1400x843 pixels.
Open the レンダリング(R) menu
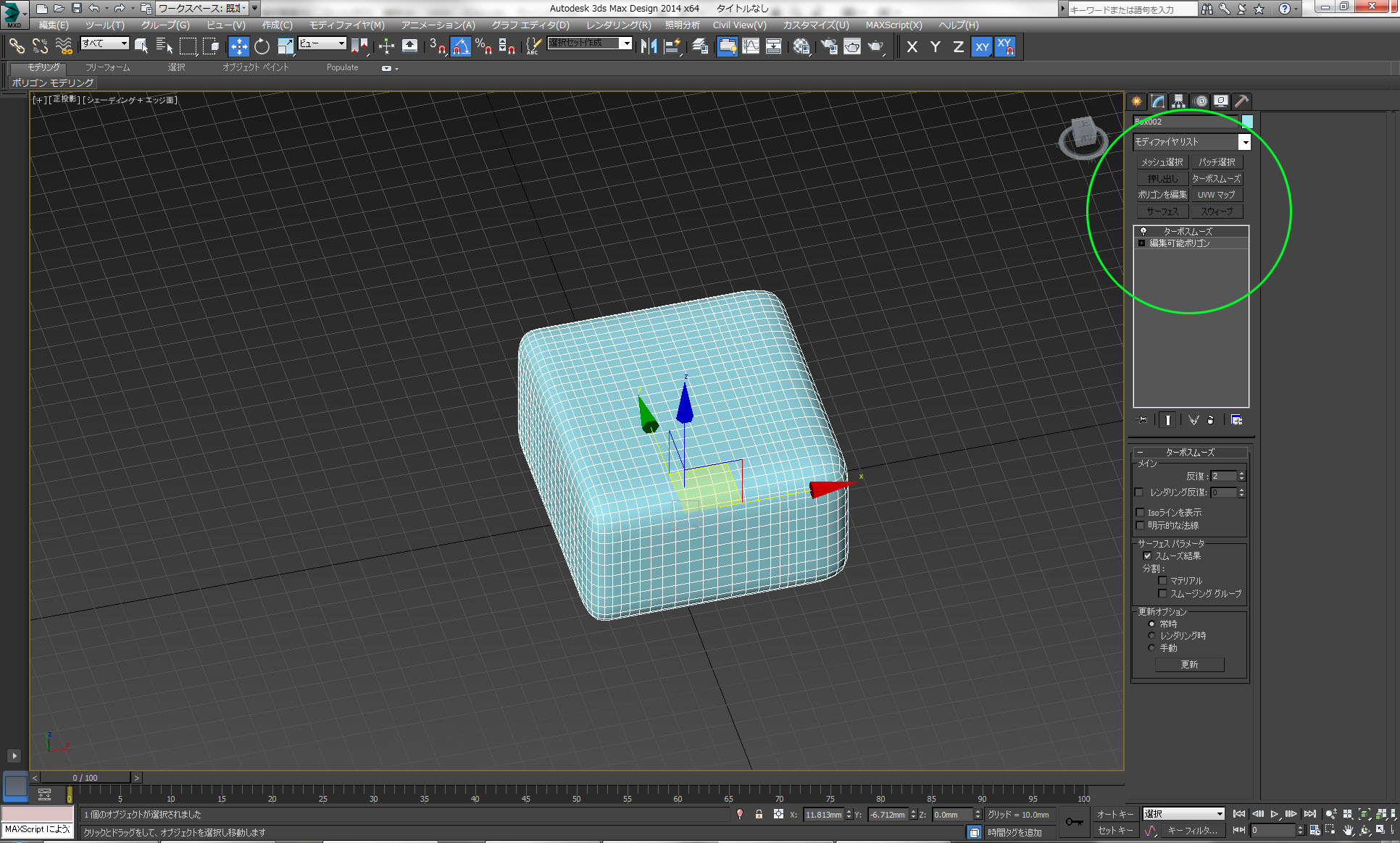click(618, 25)
